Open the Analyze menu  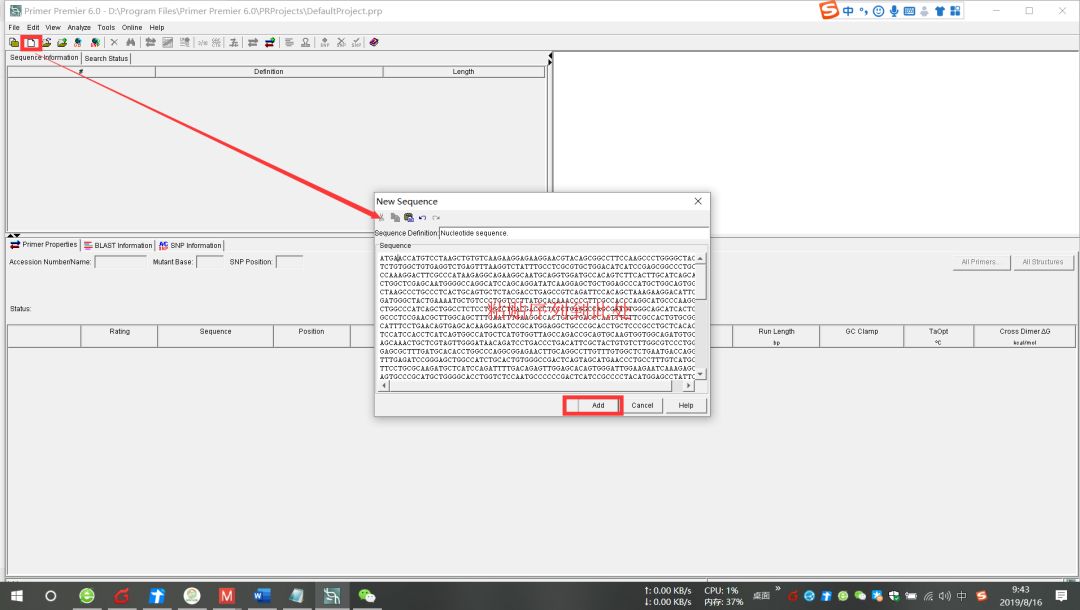[x=79, y=28]
